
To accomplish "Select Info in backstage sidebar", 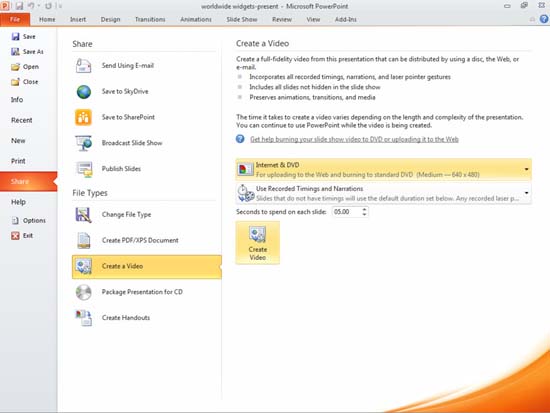I will 17,100.
